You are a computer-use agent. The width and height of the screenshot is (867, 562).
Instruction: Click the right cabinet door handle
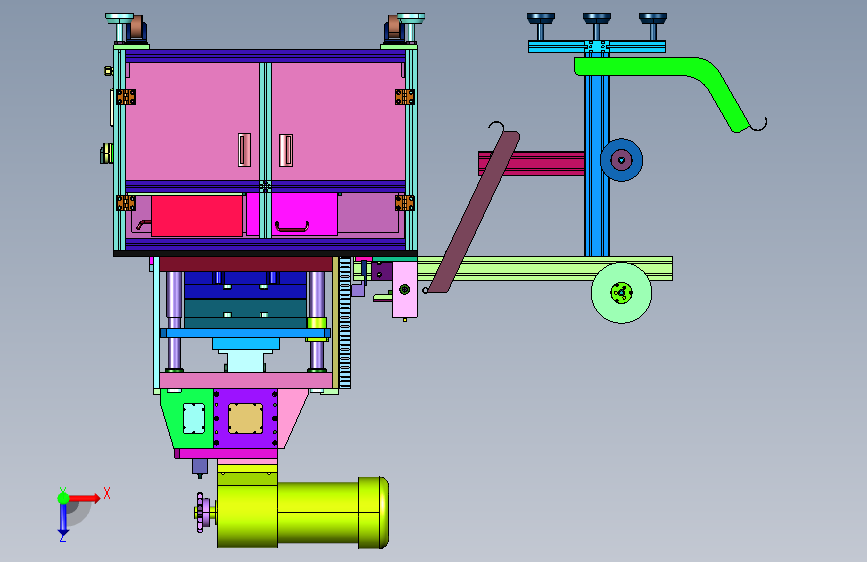tap(286, 150)
